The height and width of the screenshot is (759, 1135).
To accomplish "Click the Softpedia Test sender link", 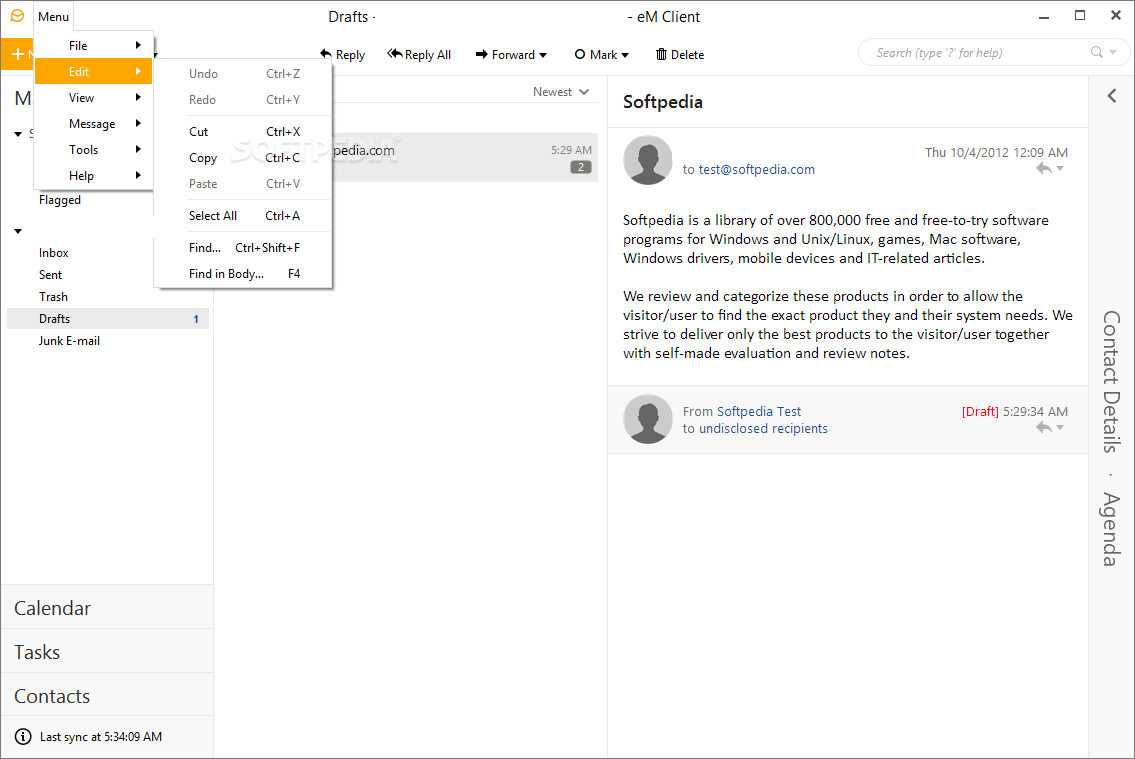I will coord(759,411).
